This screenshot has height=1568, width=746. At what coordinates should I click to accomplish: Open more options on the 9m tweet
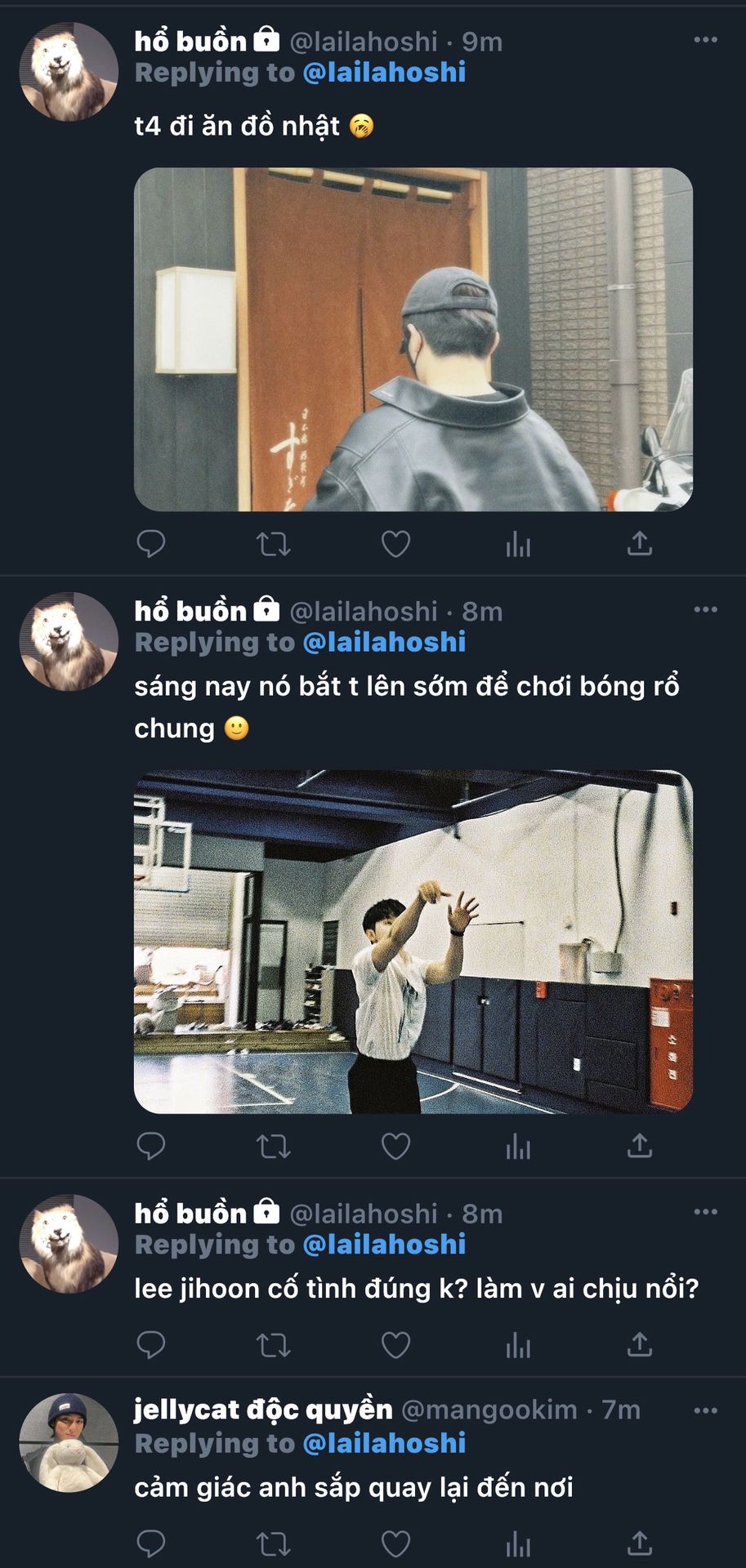click(x=705, y=40)
